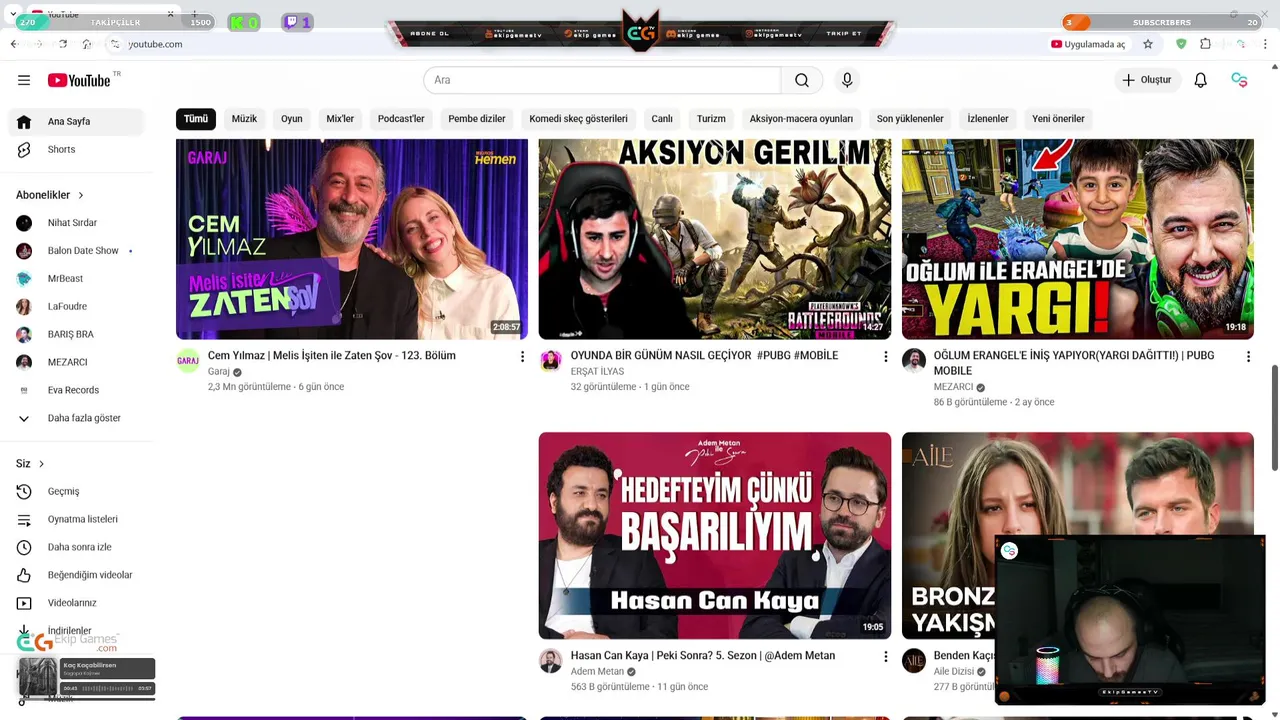
Task: Open Shorts in the sidebar
Action: coord(77,149)
